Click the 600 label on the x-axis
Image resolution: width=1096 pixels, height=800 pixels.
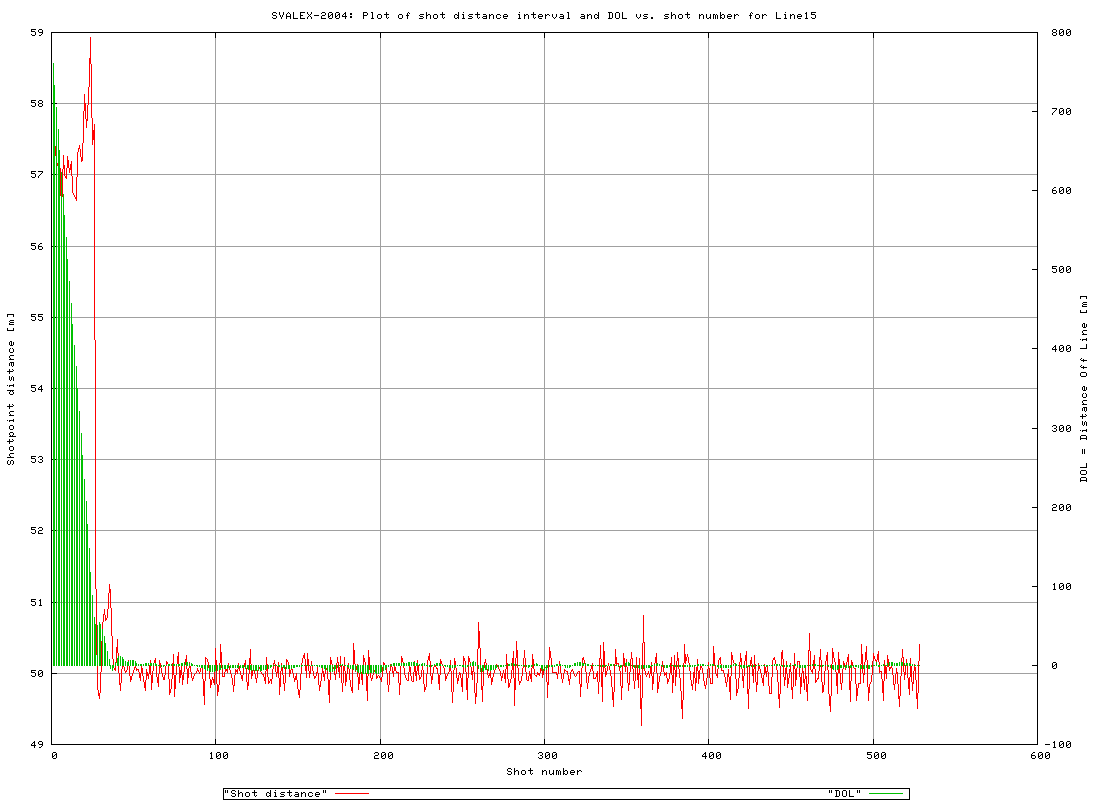[x=1039, y=755]
